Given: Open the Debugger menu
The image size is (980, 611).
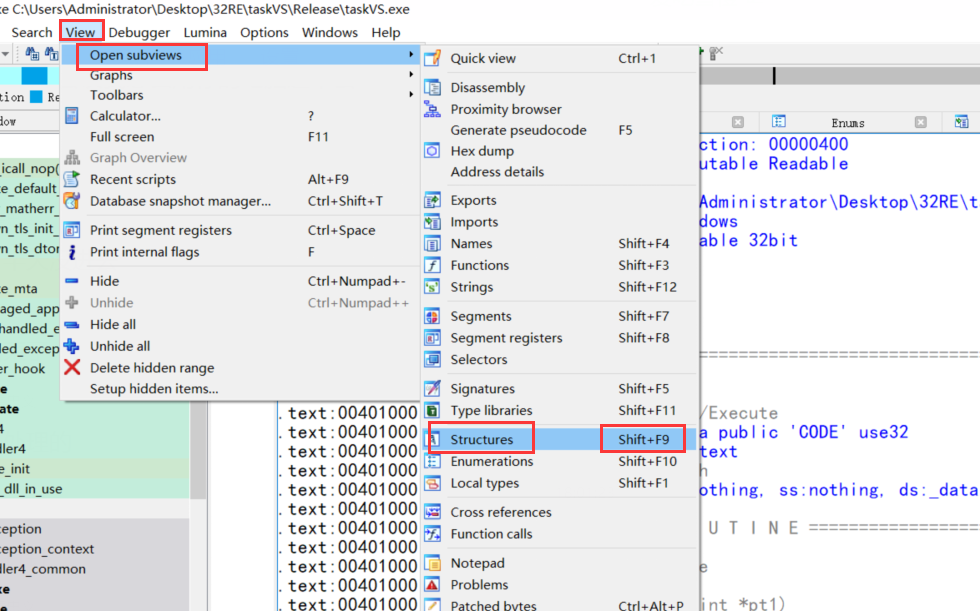Looking at the screenshot, I should pos(139,32).
